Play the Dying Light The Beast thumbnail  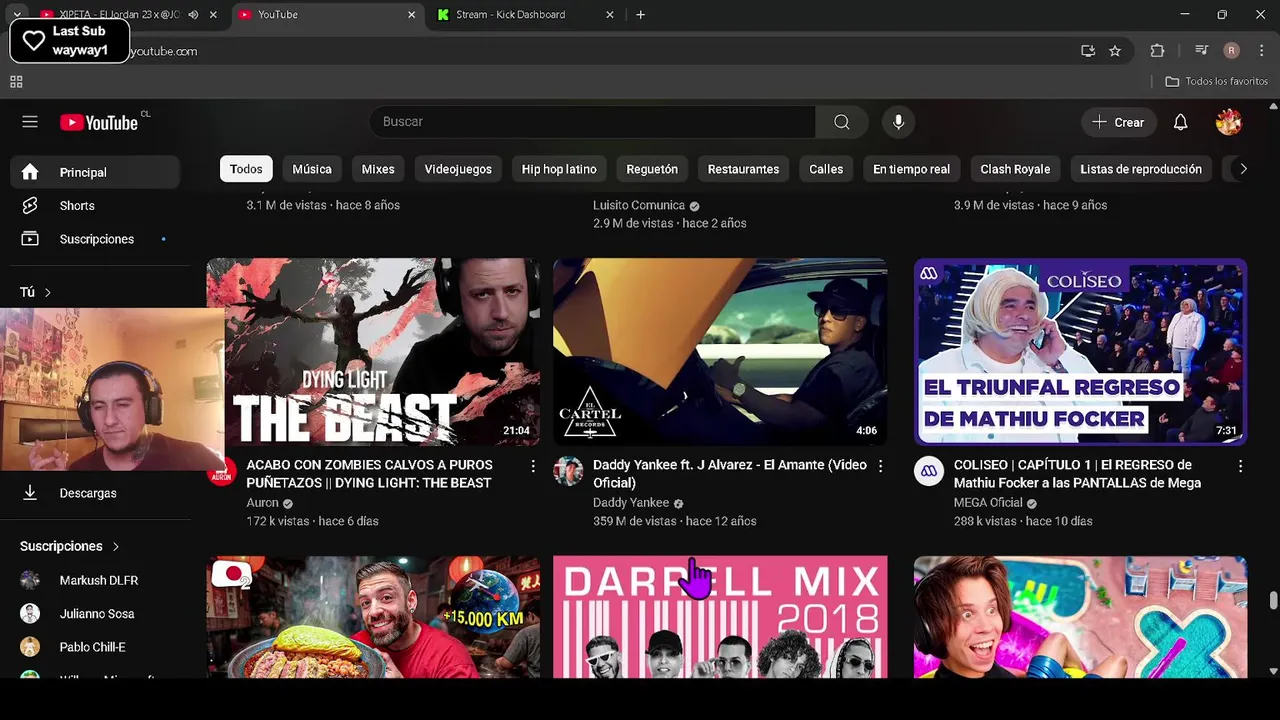coord(373,352)
